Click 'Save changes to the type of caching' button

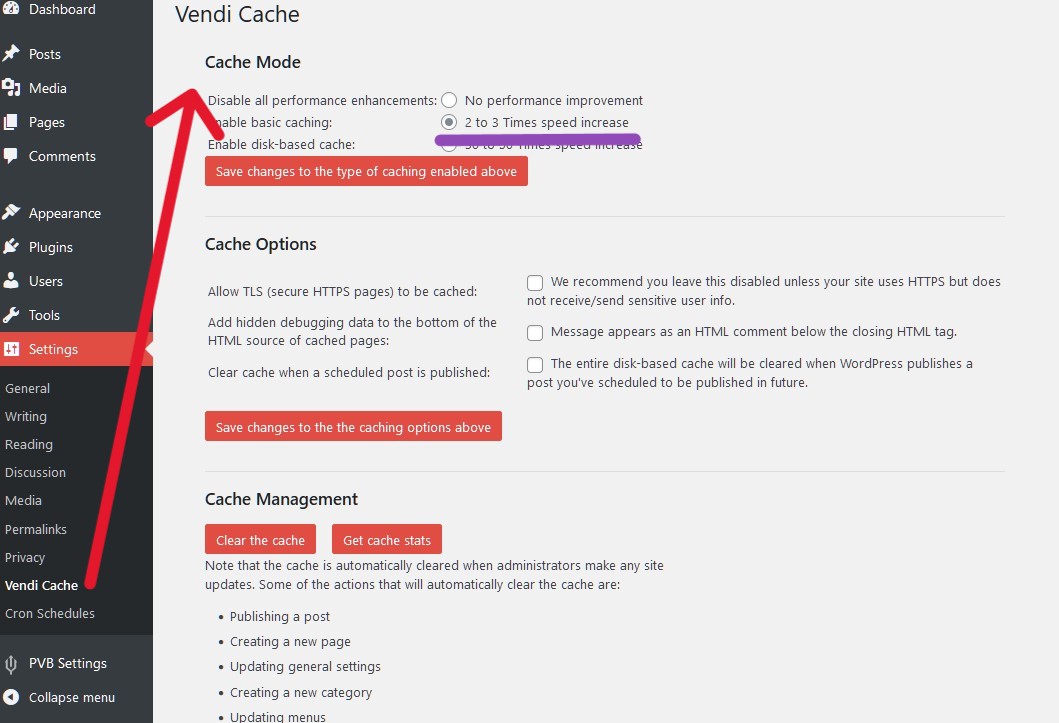coord(366,171)
